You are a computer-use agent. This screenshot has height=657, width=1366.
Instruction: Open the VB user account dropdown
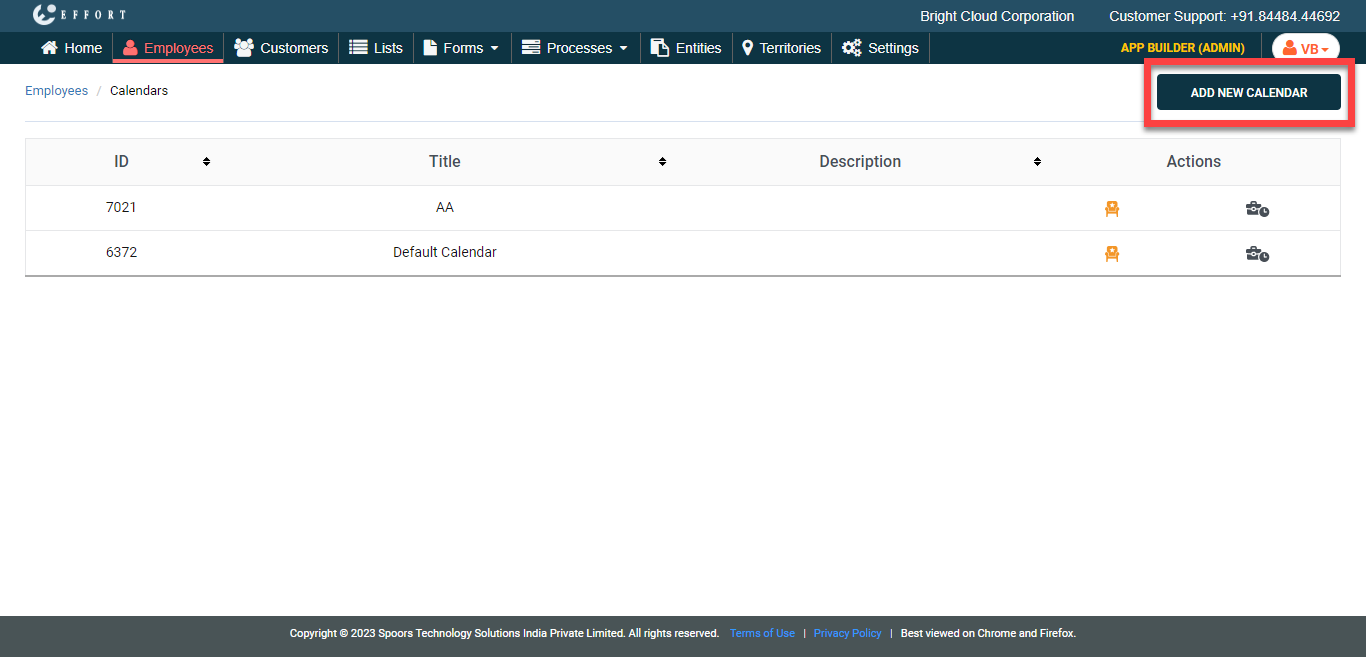(x=1305, y=49)
